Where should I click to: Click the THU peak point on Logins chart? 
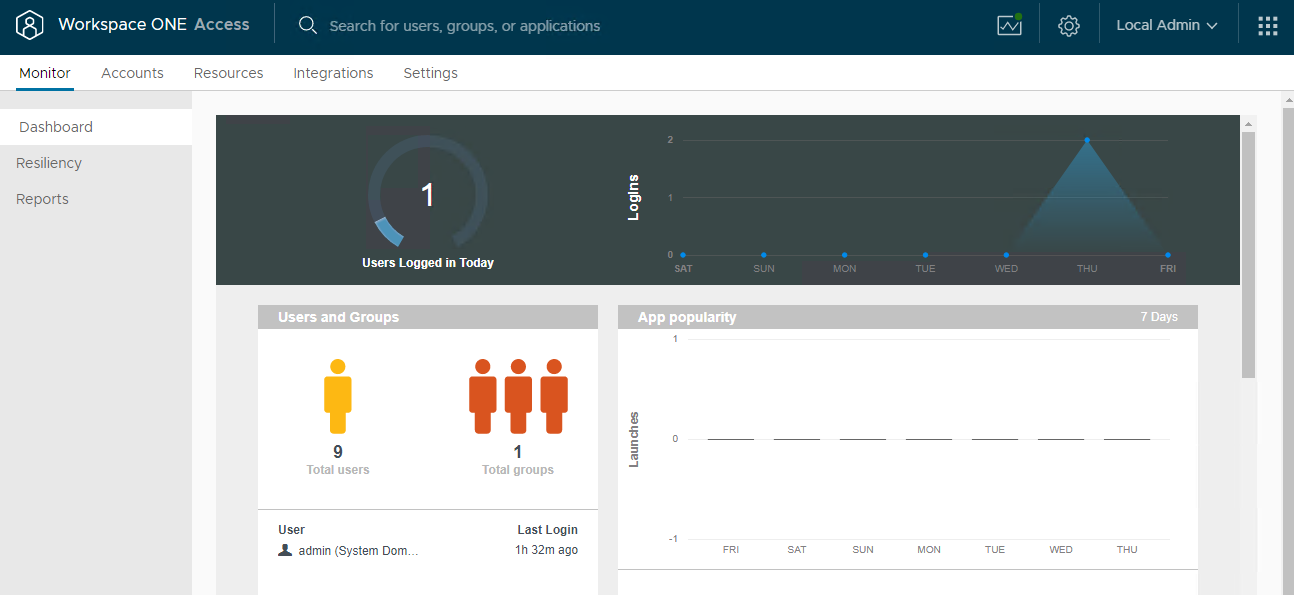pyautogui.click(x=1087, y=140)
